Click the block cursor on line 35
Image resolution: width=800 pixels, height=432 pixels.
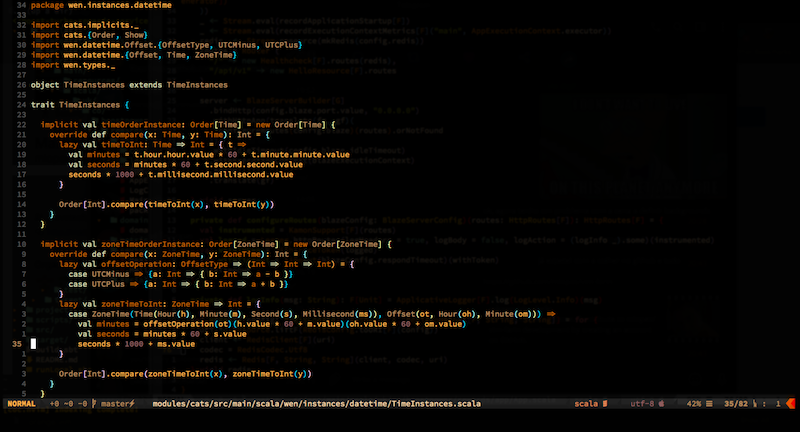[x=33, y=344]
